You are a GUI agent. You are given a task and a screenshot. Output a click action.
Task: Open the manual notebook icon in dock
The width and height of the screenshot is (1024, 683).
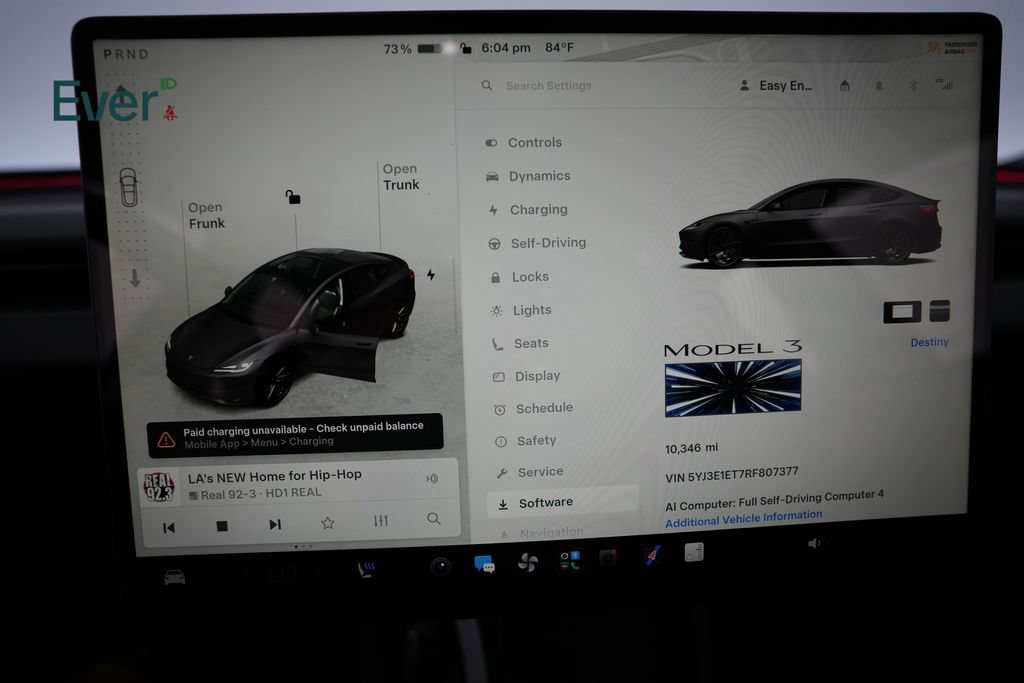coord(694,552)
